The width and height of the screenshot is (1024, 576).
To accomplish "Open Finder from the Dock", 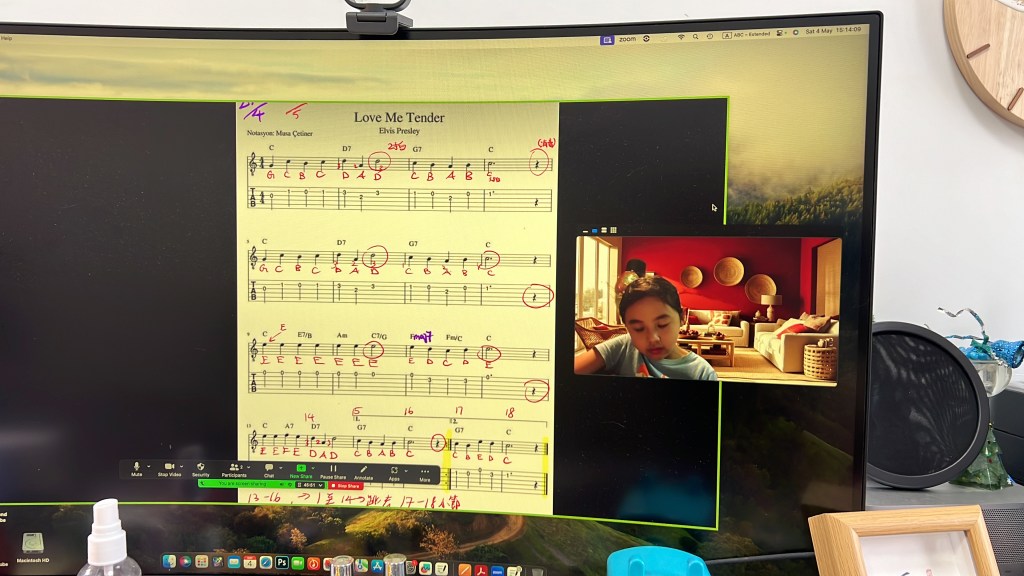I will (169, 562).
